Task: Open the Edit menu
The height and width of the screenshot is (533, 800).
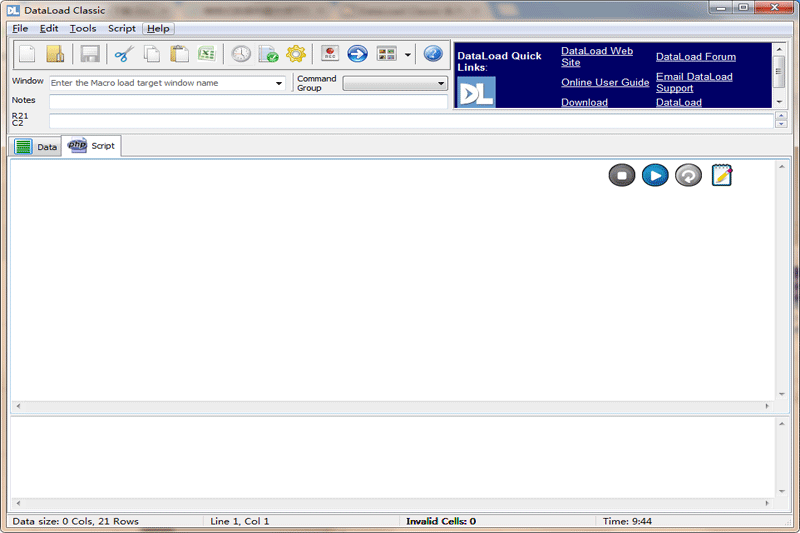Action: pyautogui.click(x=49, y=29)
